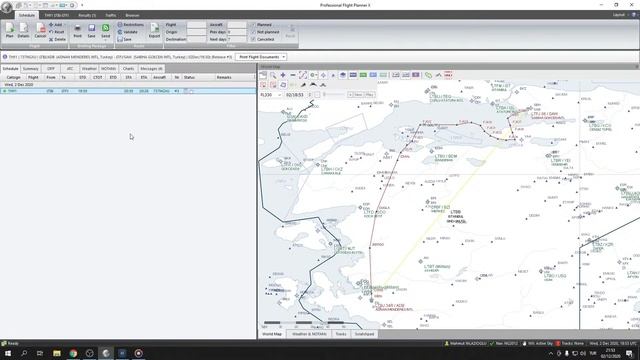Viewport: 640px width, 360px height.
Task: Zoom in using the plus map tool
Action: point(282,75)
